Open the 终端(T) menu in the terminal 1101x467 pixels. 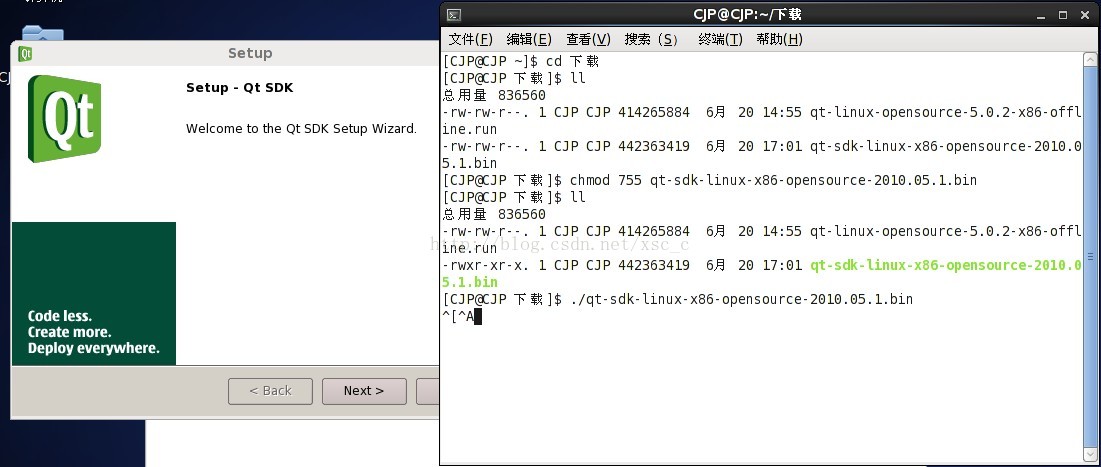pyautogui.click(x=720, y=39)
